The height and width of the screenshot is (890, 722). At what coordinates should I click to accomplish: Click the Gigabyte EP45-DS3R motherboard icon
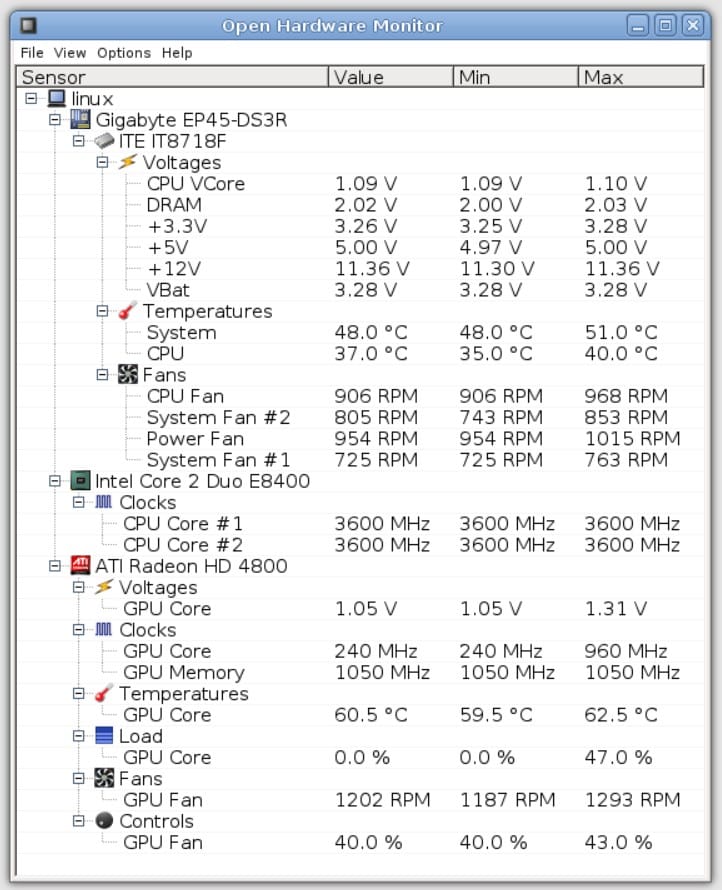(80, 120)
